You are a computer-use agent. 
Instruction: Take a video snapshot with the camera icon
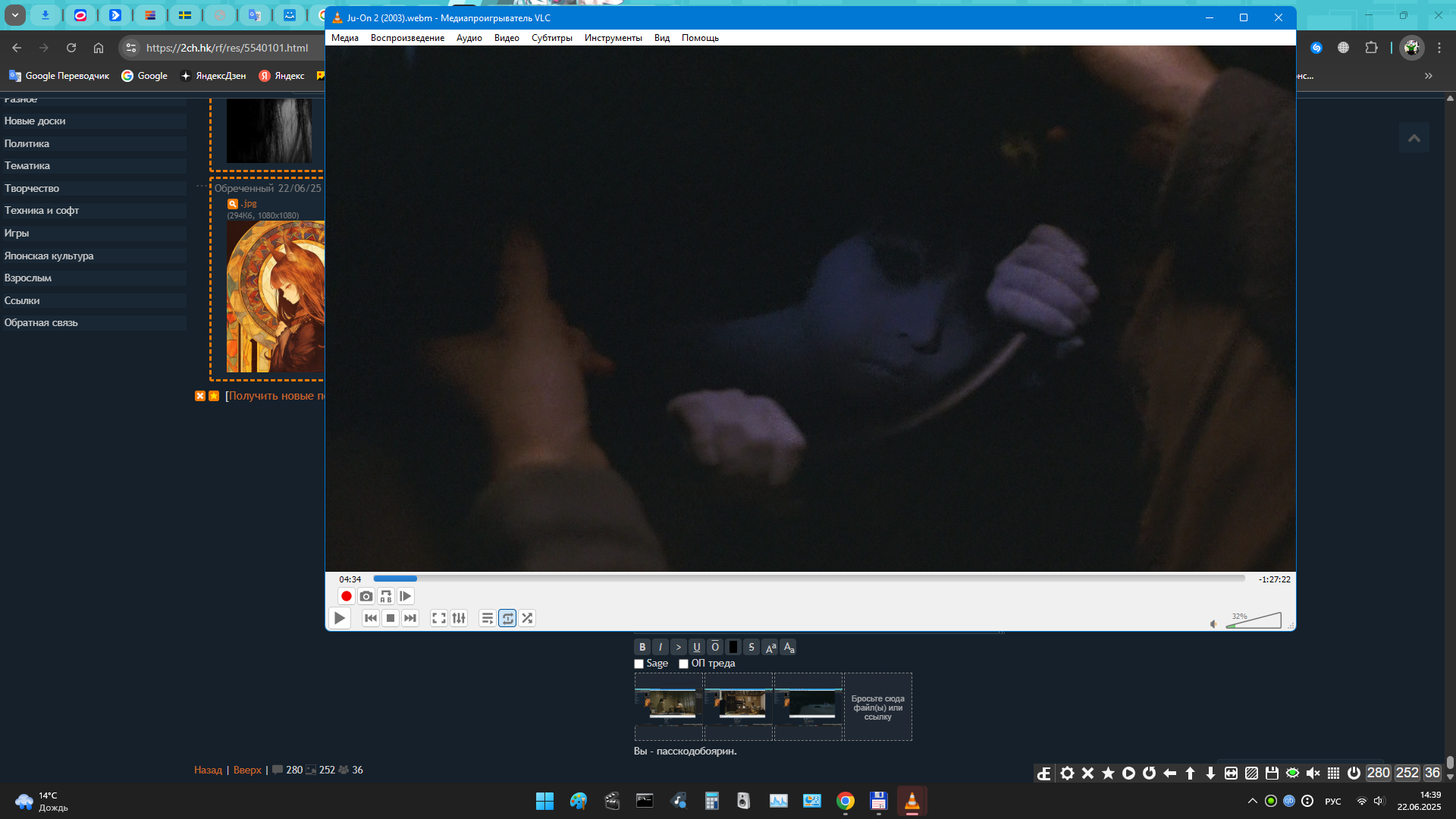point(366,597)
